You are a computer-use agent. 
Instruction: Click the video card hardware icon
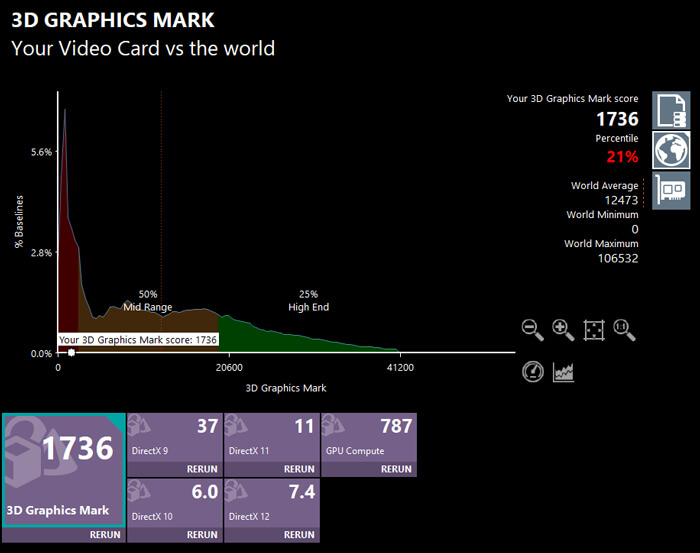671,190
